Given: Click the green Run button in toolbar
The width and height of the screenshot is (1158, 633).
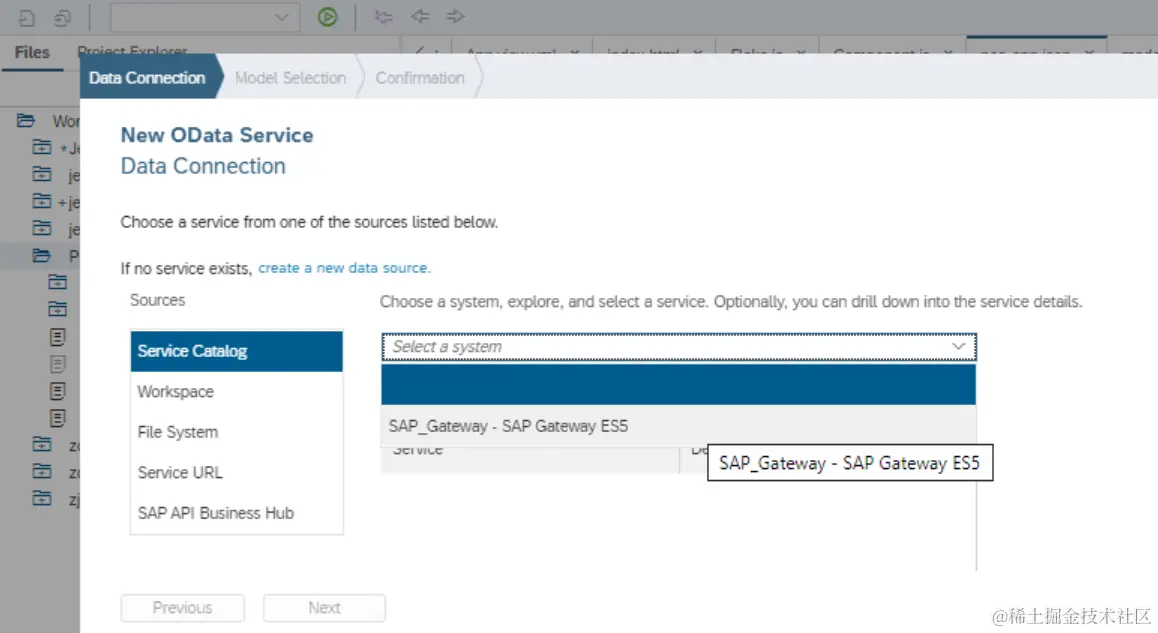Looking at the screenshot, I should pyautogui.click(x=327, y=17).
